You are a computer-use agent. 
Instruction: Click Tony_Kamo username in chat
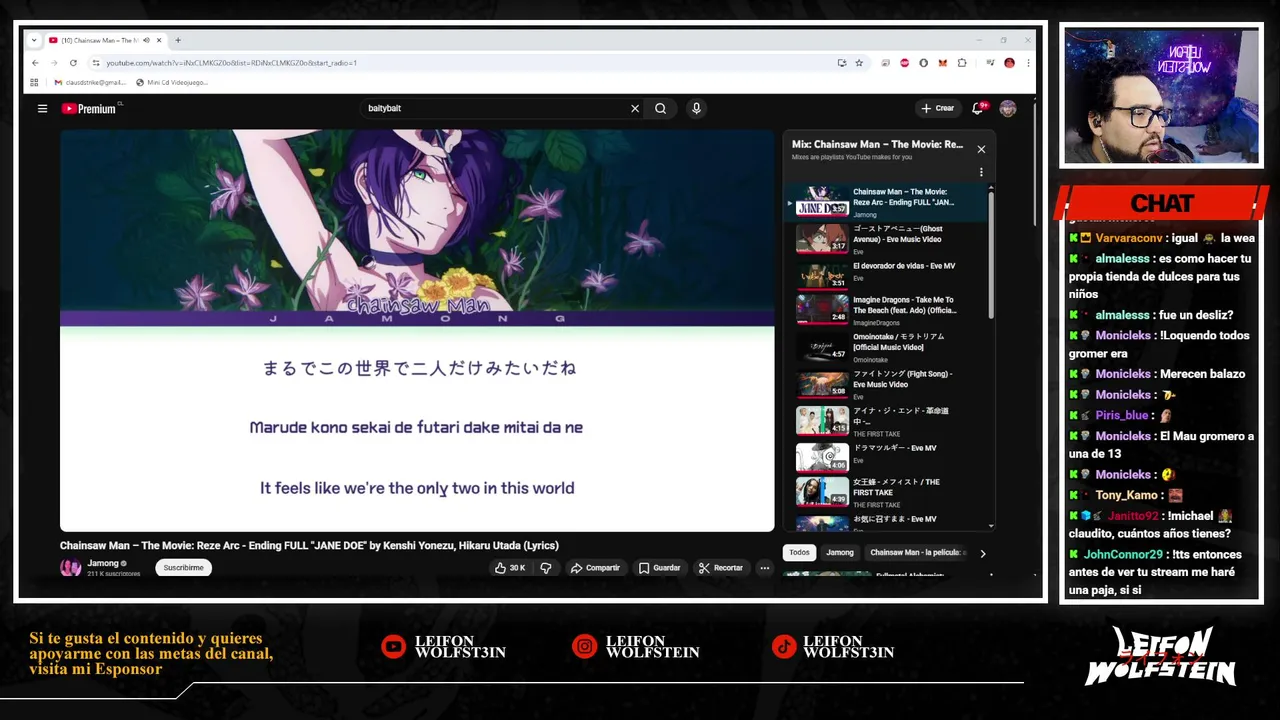(x=1126, y=495)
